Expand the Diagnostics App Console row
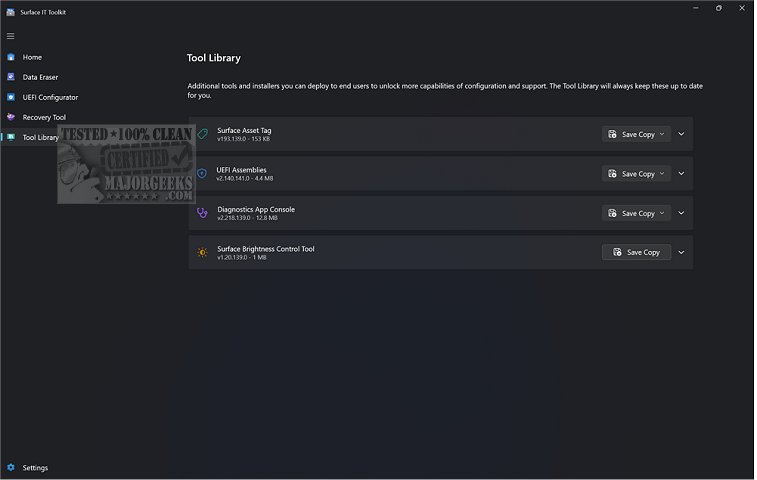 681,213
